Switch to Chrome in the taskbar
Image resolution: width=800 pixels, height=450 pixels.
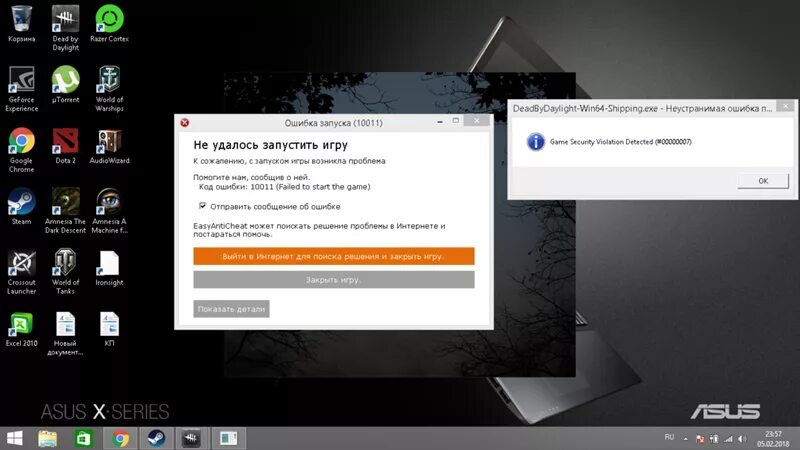point(120,438)
